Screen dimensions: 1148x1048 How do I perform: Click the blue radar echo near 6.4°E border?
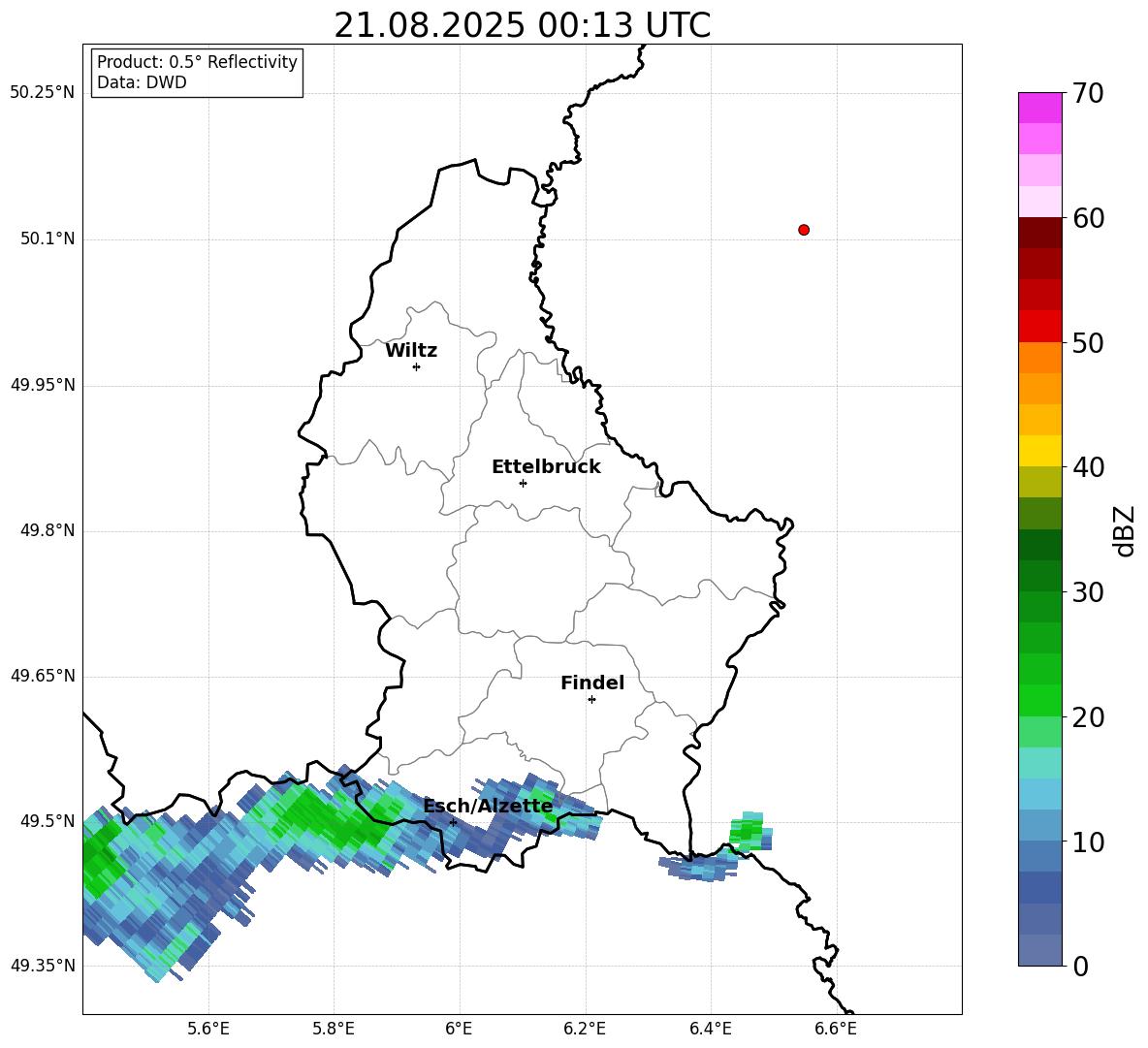point(701,867)
